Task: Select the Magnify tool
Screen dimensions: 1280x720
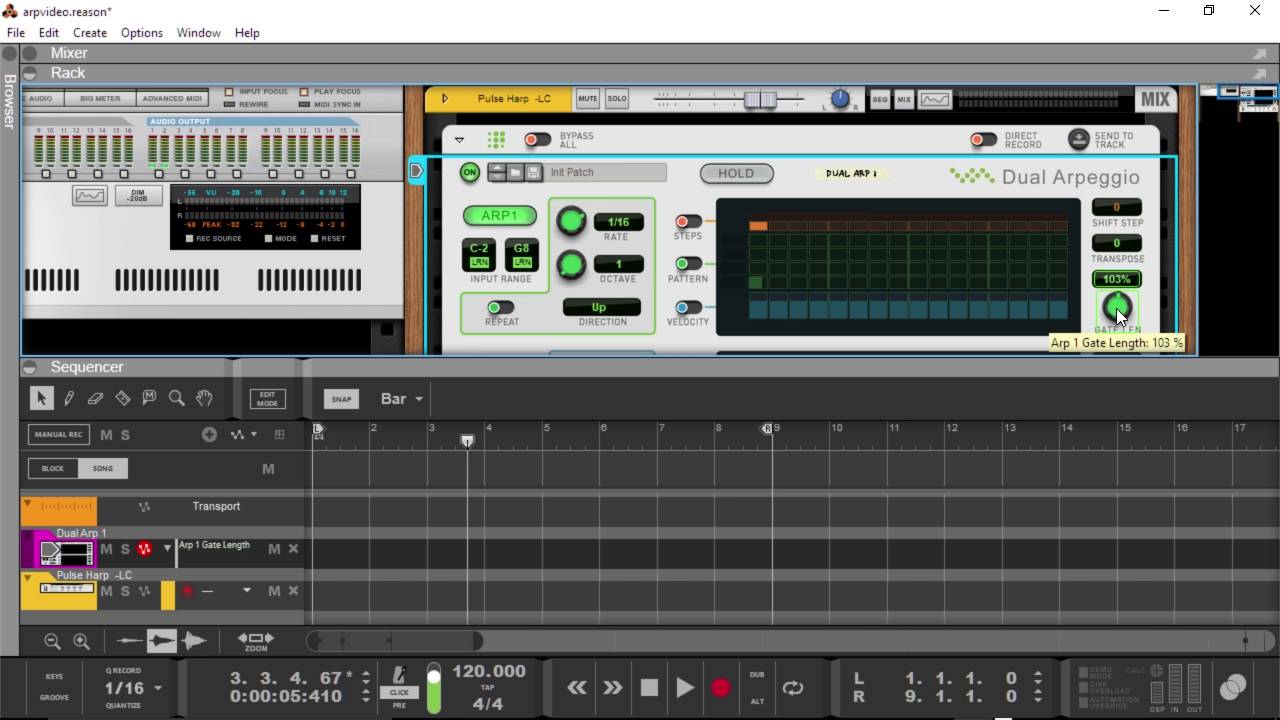Action: (x=177, y=398)
